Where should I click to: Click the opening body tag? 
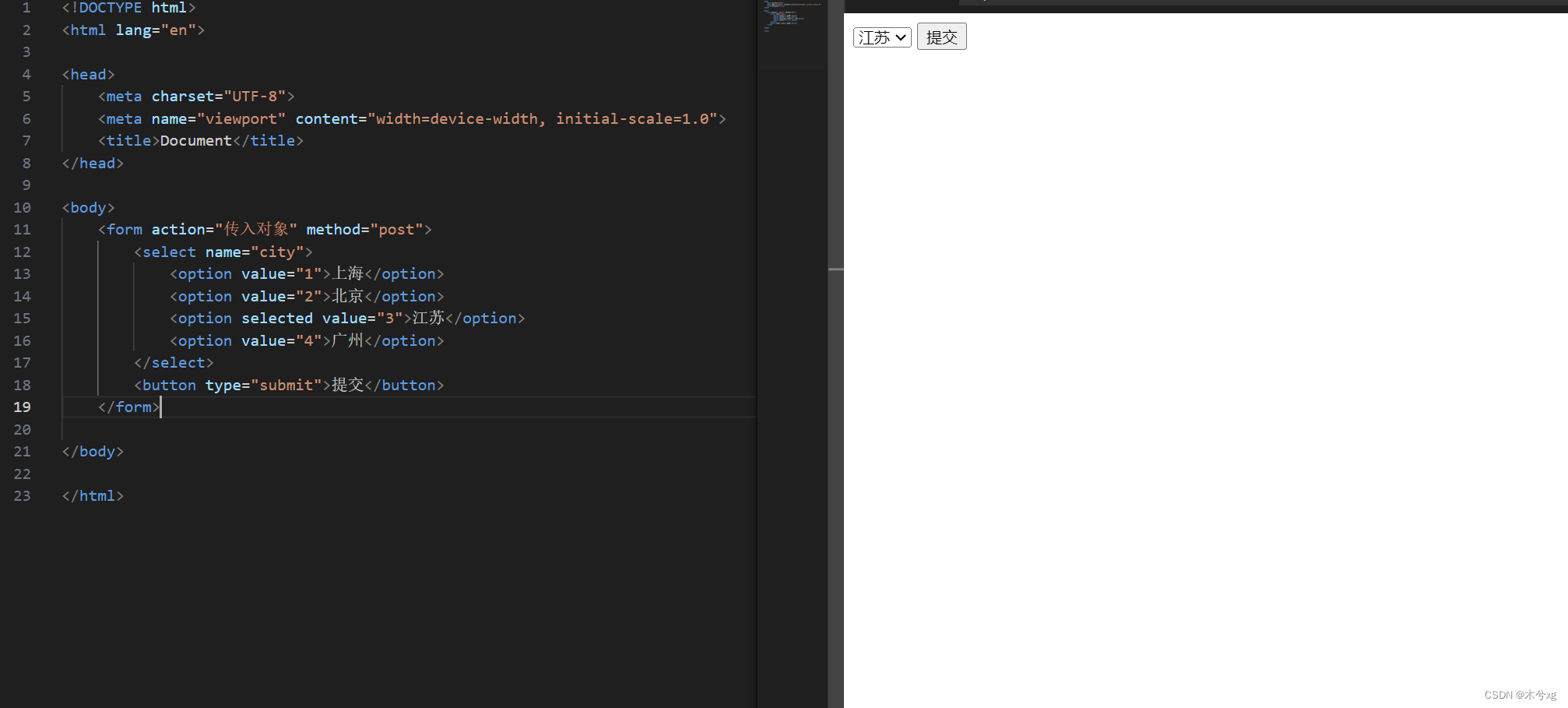pyautogui.click(x=89, y=207)
